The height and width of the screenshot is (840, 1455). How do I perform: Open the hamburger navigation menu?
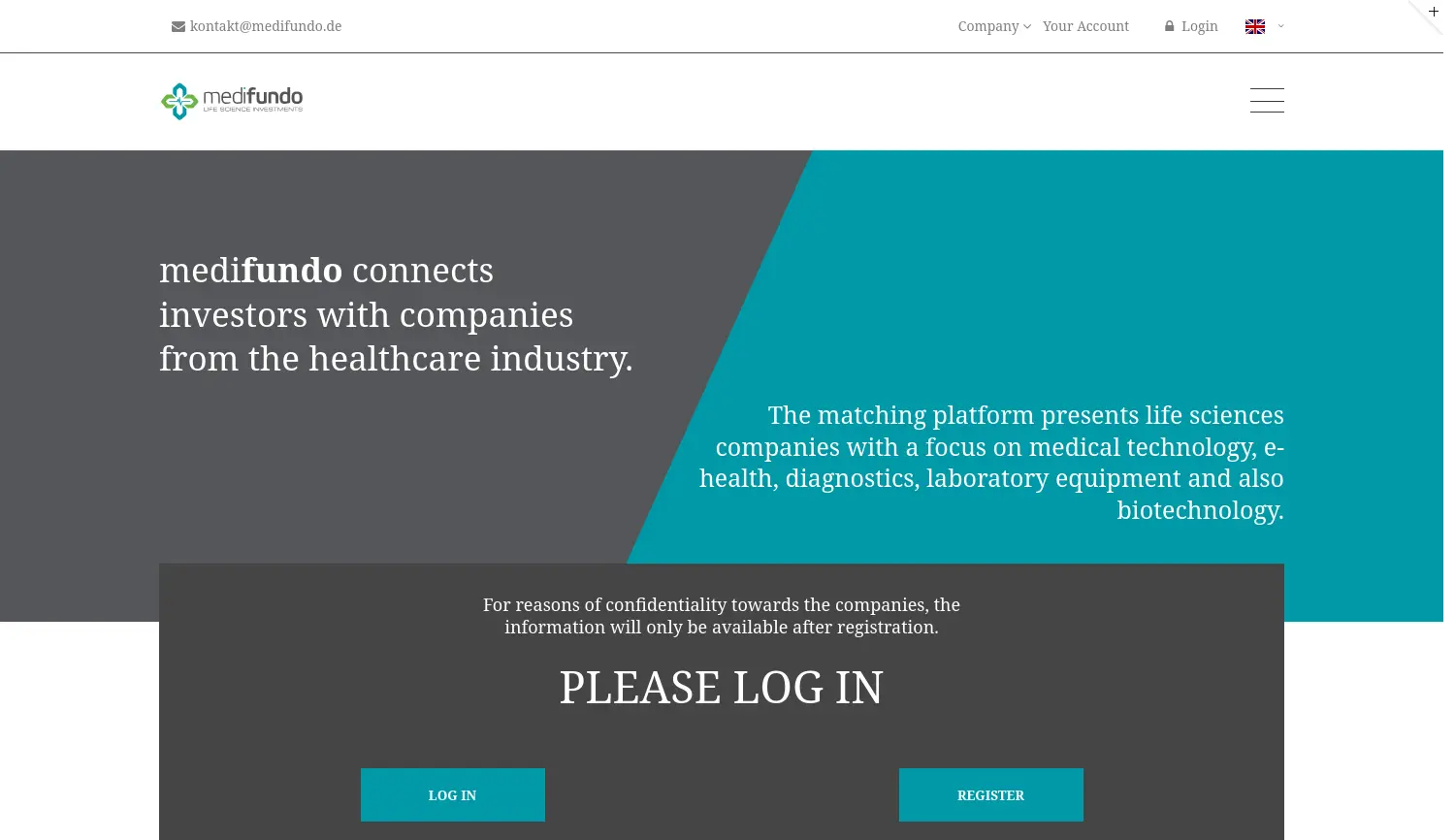(1267, 100)
